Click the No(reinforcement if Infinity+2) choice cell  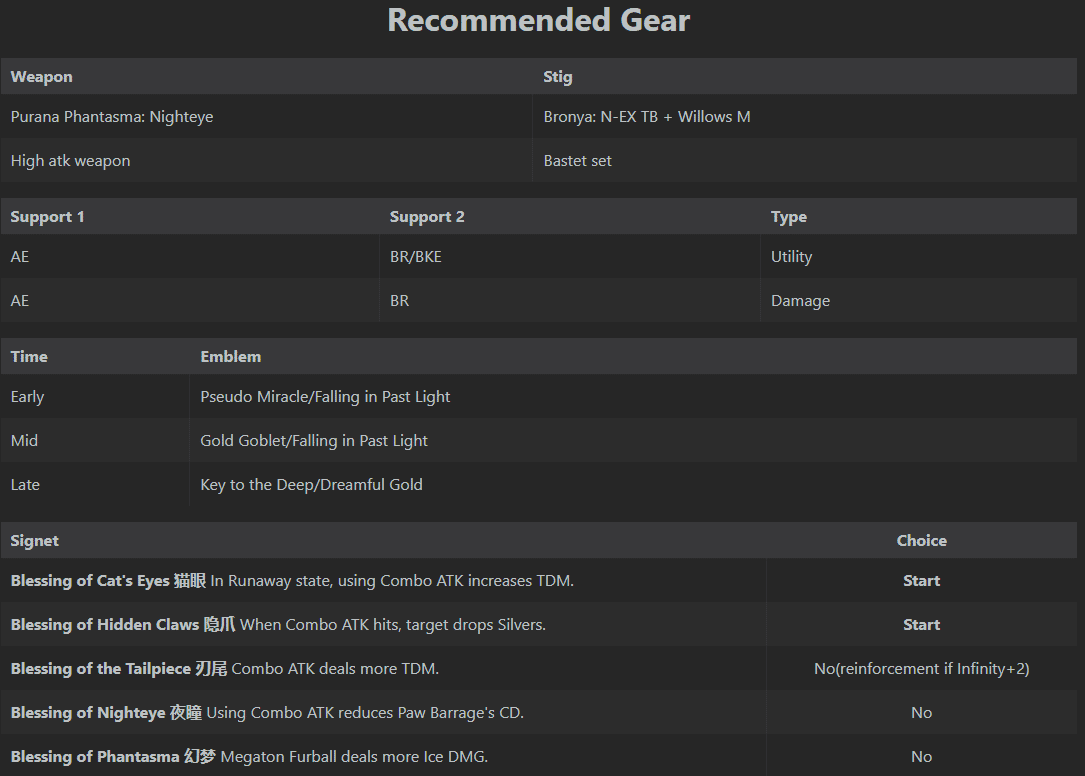921,669
